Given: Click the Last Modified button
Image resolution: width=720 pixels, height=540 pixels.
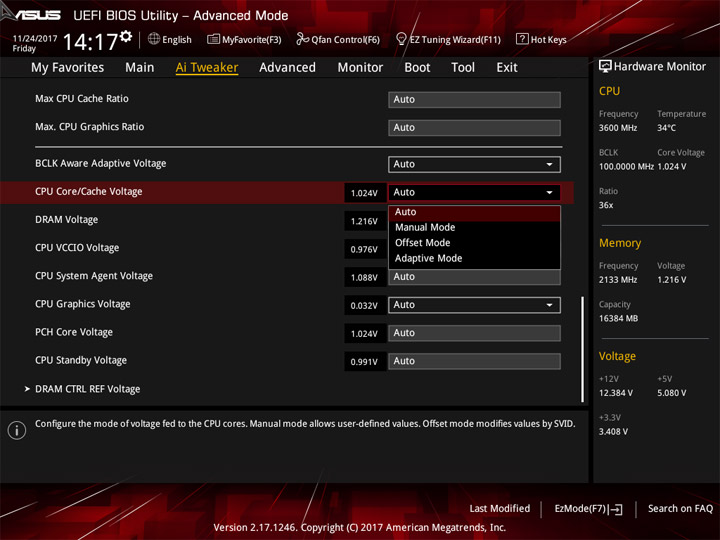Looking at the screenshot, I should (500, 508).
